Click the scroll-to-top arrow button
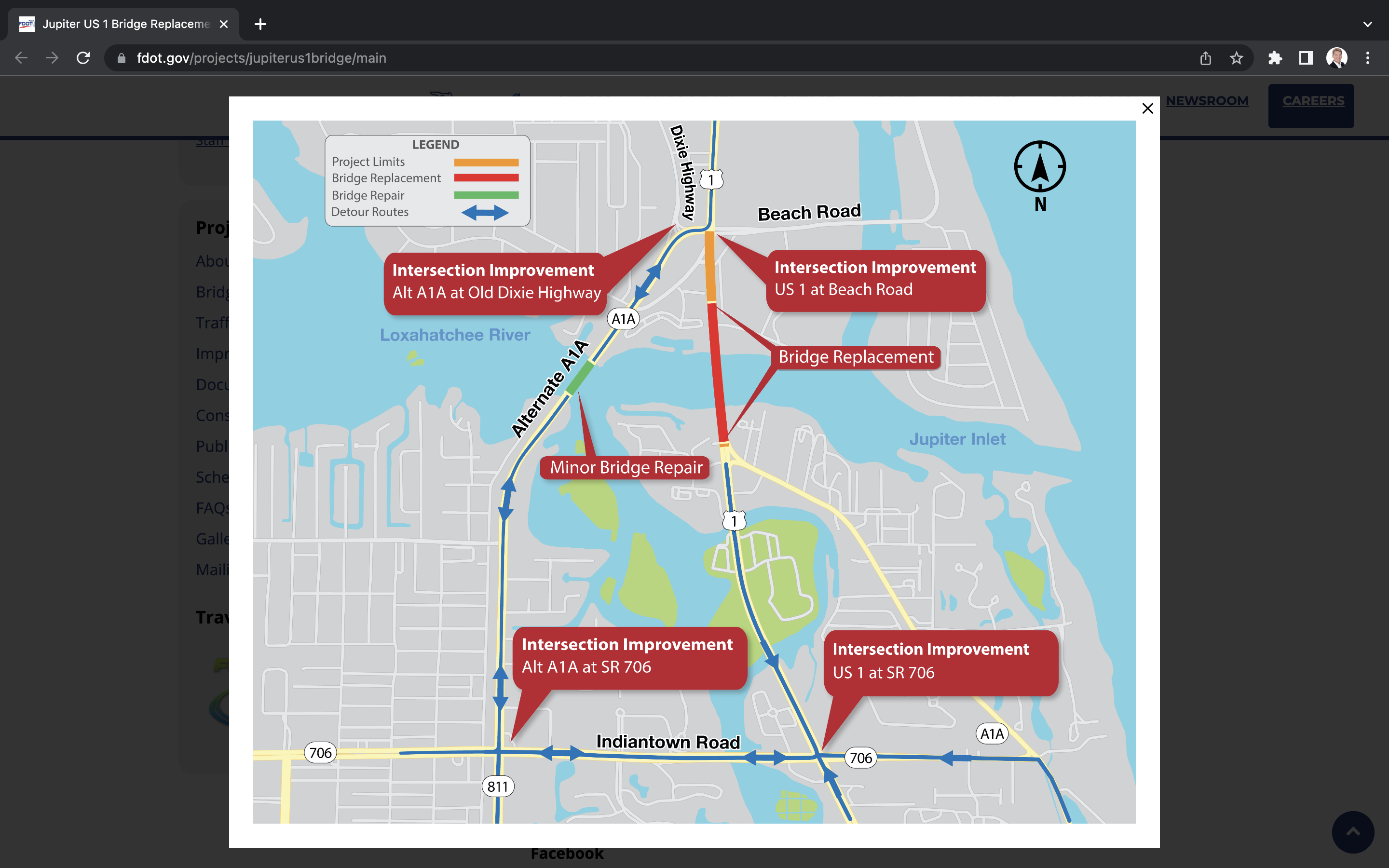The height and width of the screenshot is (868, 1389). pyautogui.click(x=1353, y=832)
